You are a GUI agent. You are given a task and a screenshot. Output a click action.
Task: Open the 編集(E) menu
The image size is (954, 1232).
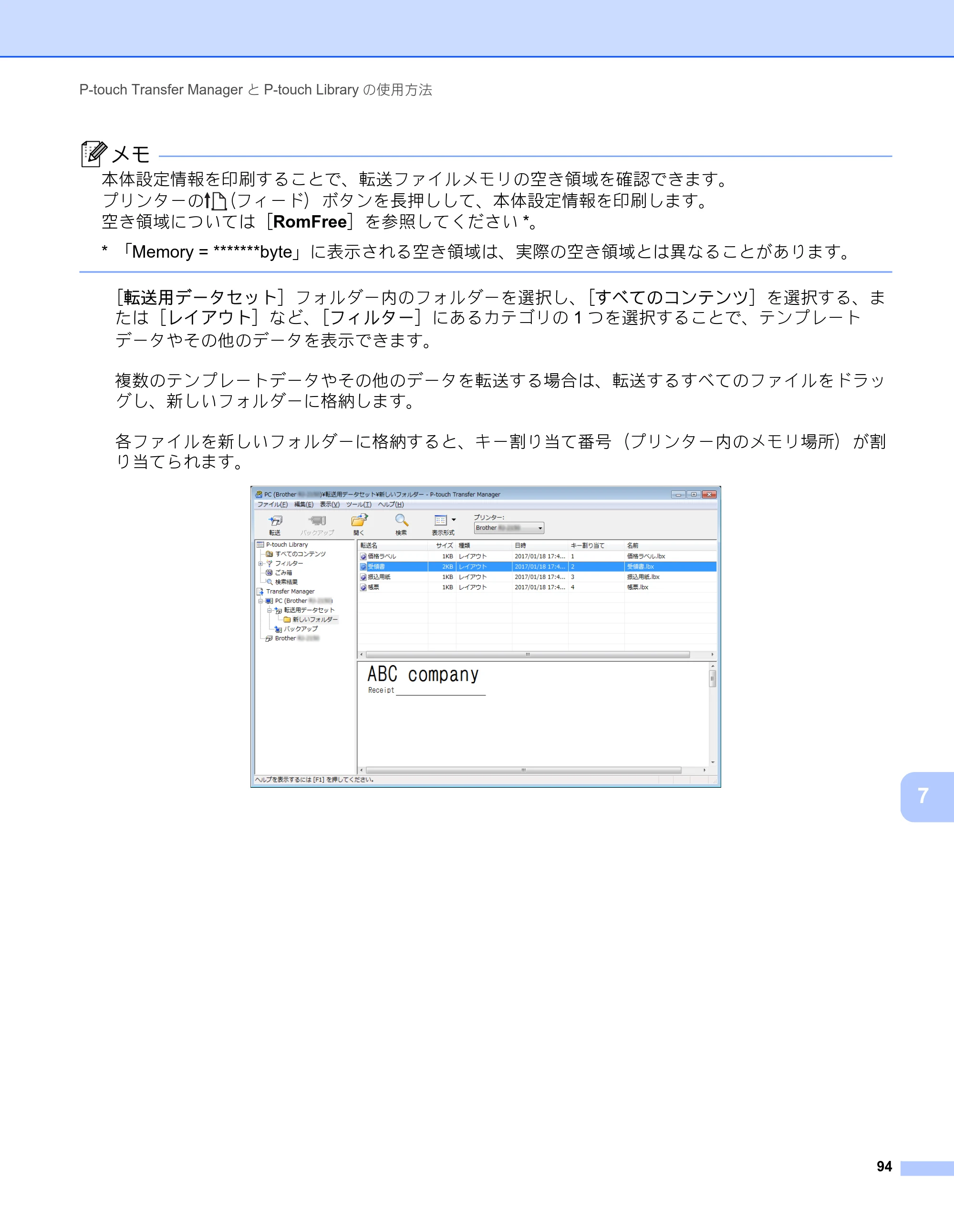pos(303,504)
